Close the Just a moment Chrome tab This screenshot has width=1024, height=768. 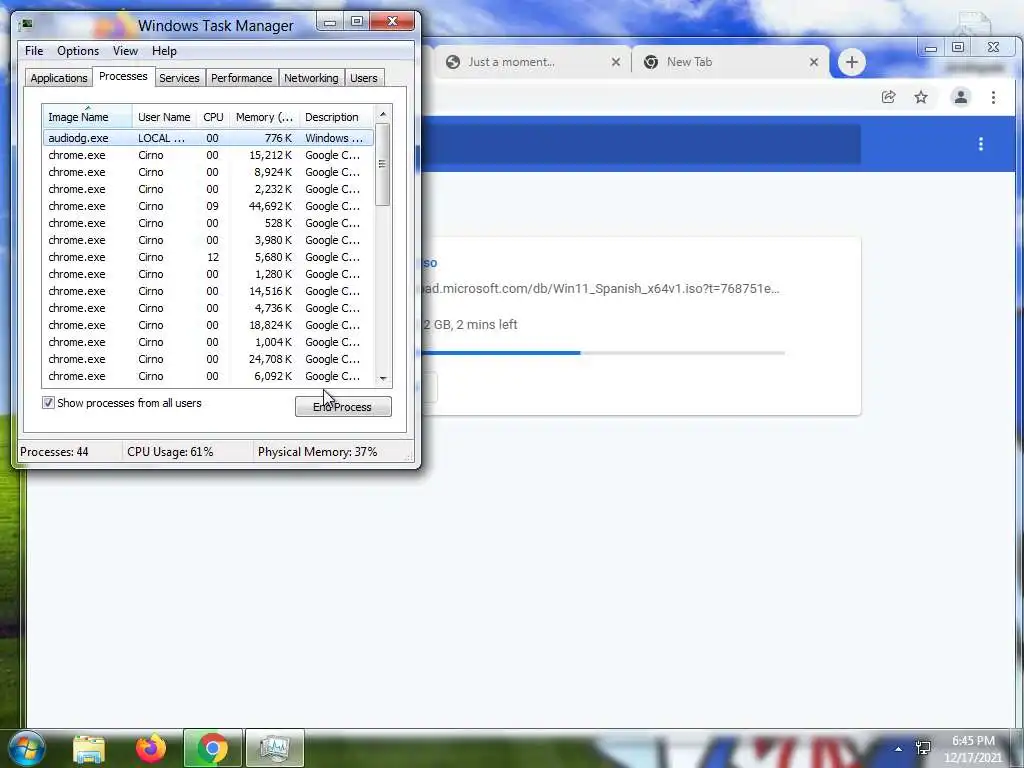coord(615,62)
